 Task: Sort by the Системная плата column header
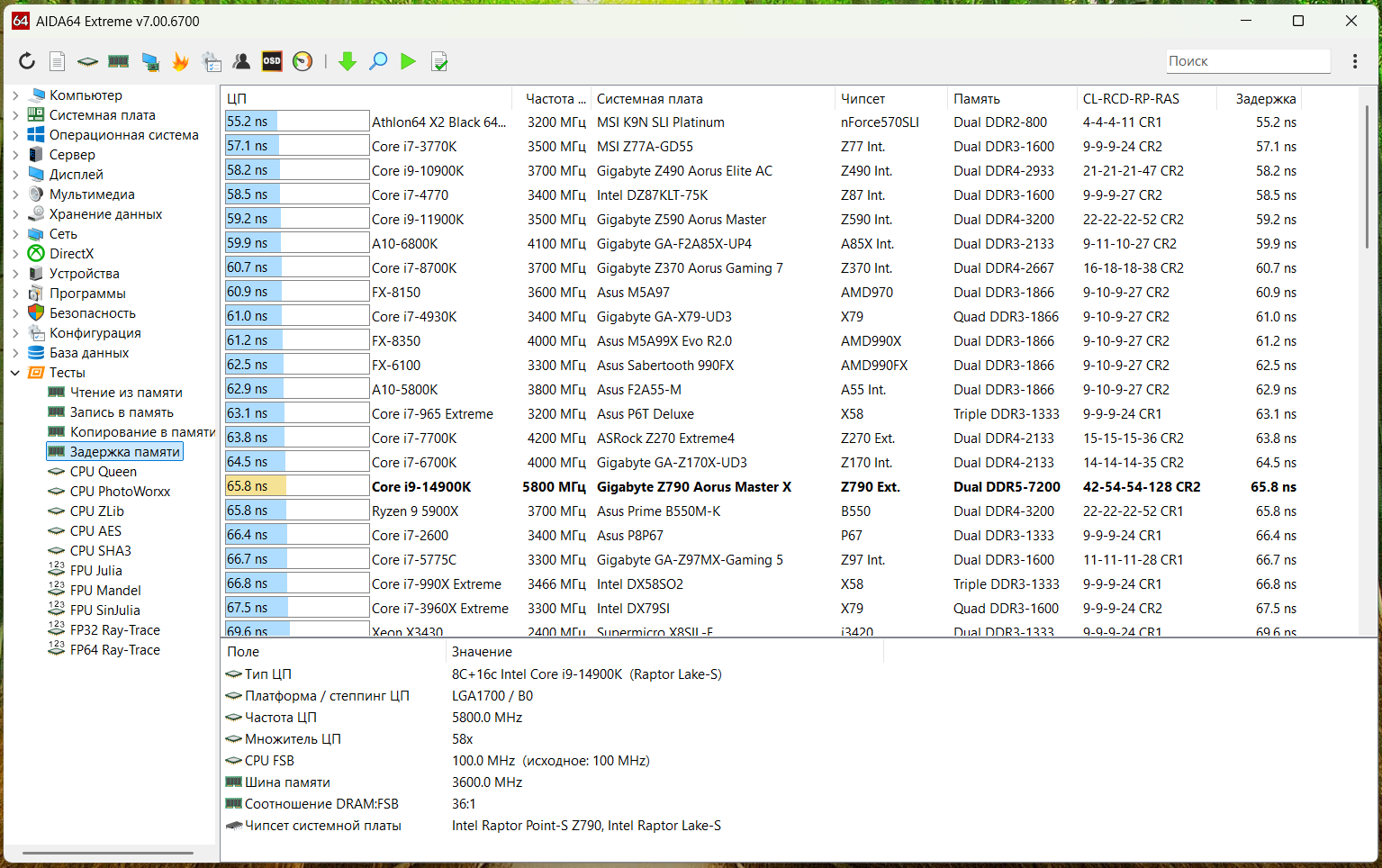coord(713,98)
